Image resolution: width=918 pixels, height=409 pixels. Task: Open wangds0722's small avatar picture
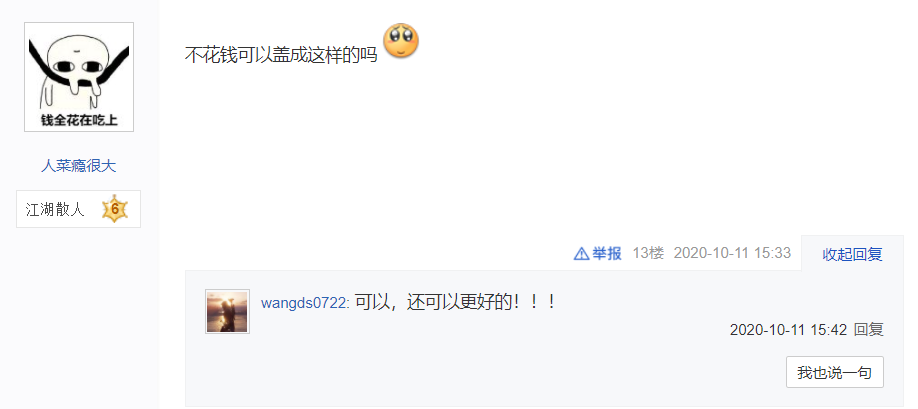[227, 311]
